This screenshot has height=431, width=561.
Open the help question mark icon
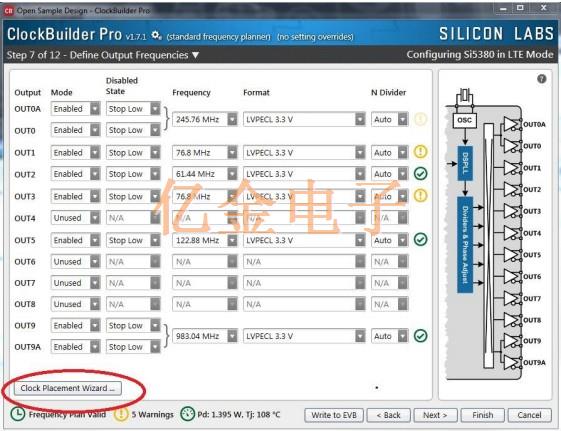(x=542, y=79)
